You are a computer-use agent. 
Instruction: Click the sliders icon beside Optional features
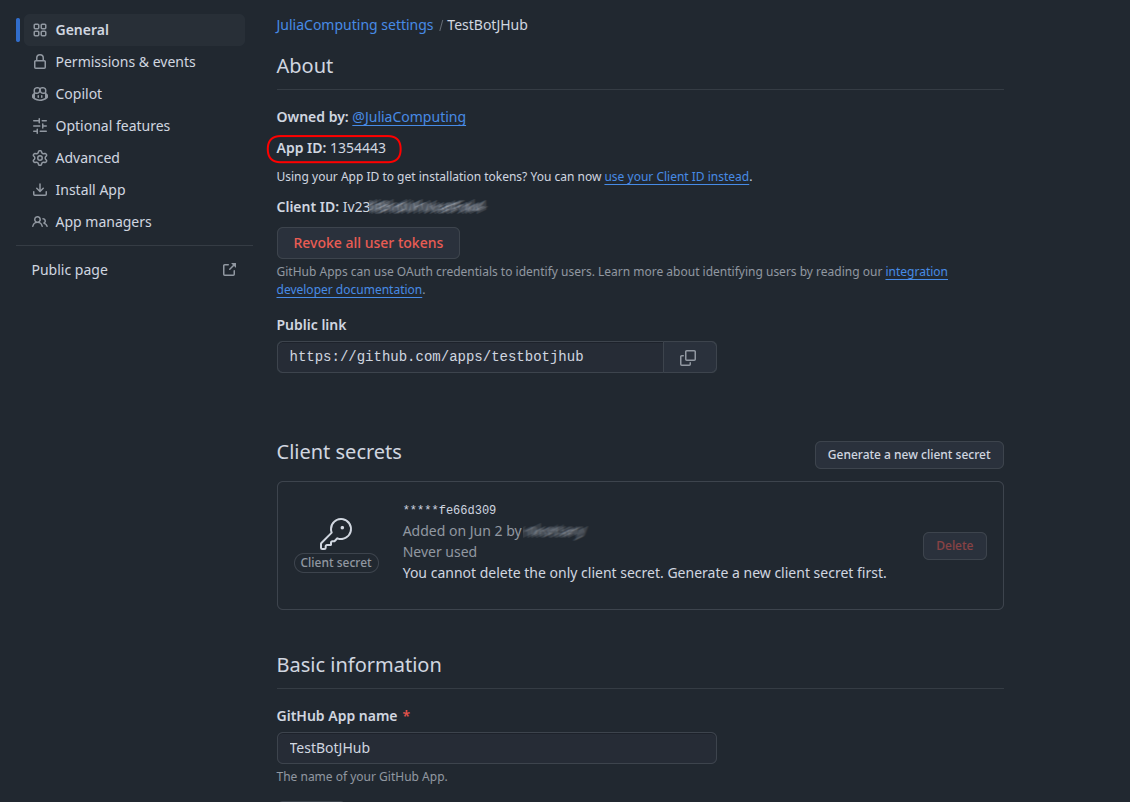coord(40,126)
